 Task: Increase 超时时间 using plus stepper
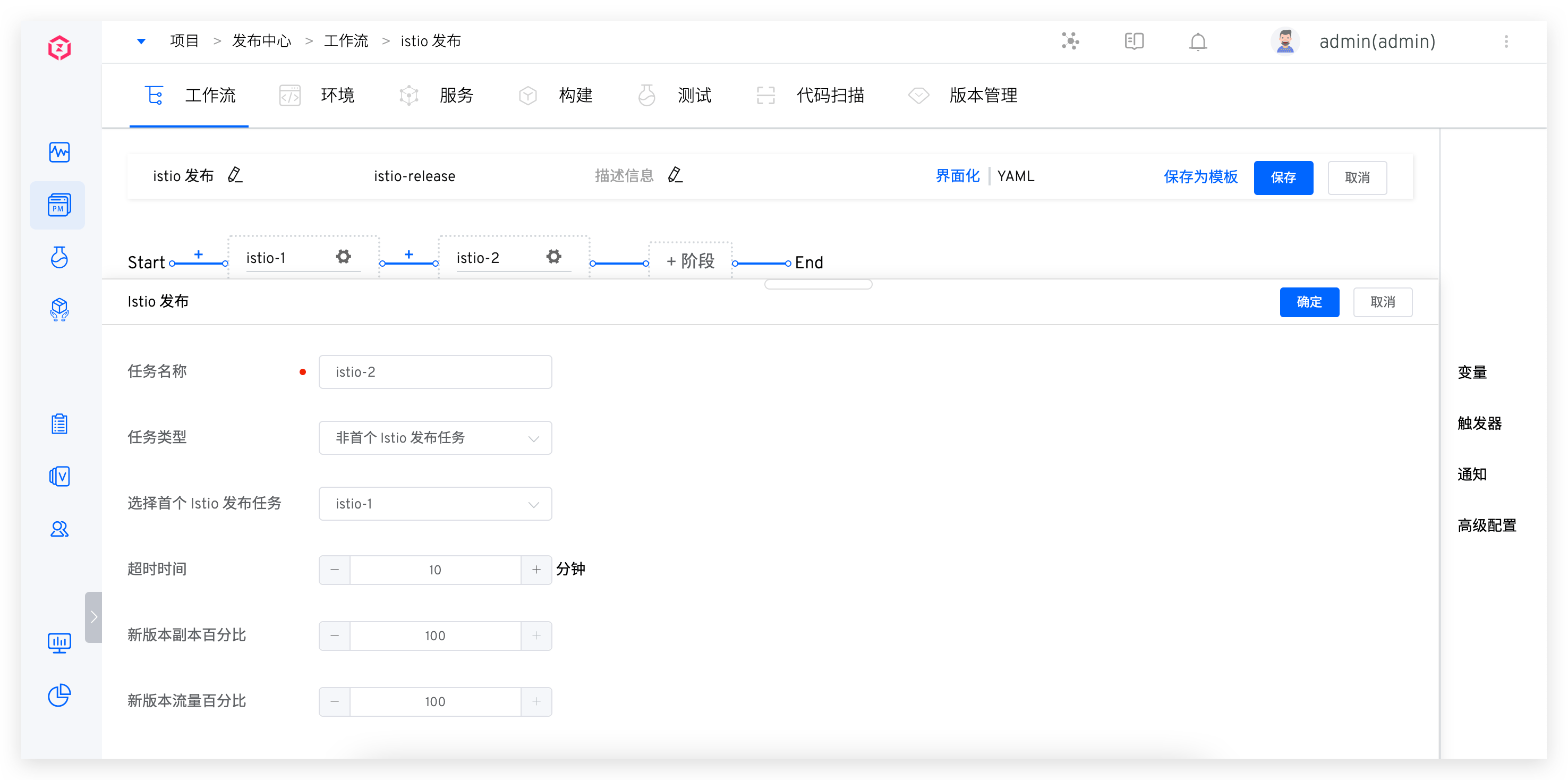coord(535,569)
